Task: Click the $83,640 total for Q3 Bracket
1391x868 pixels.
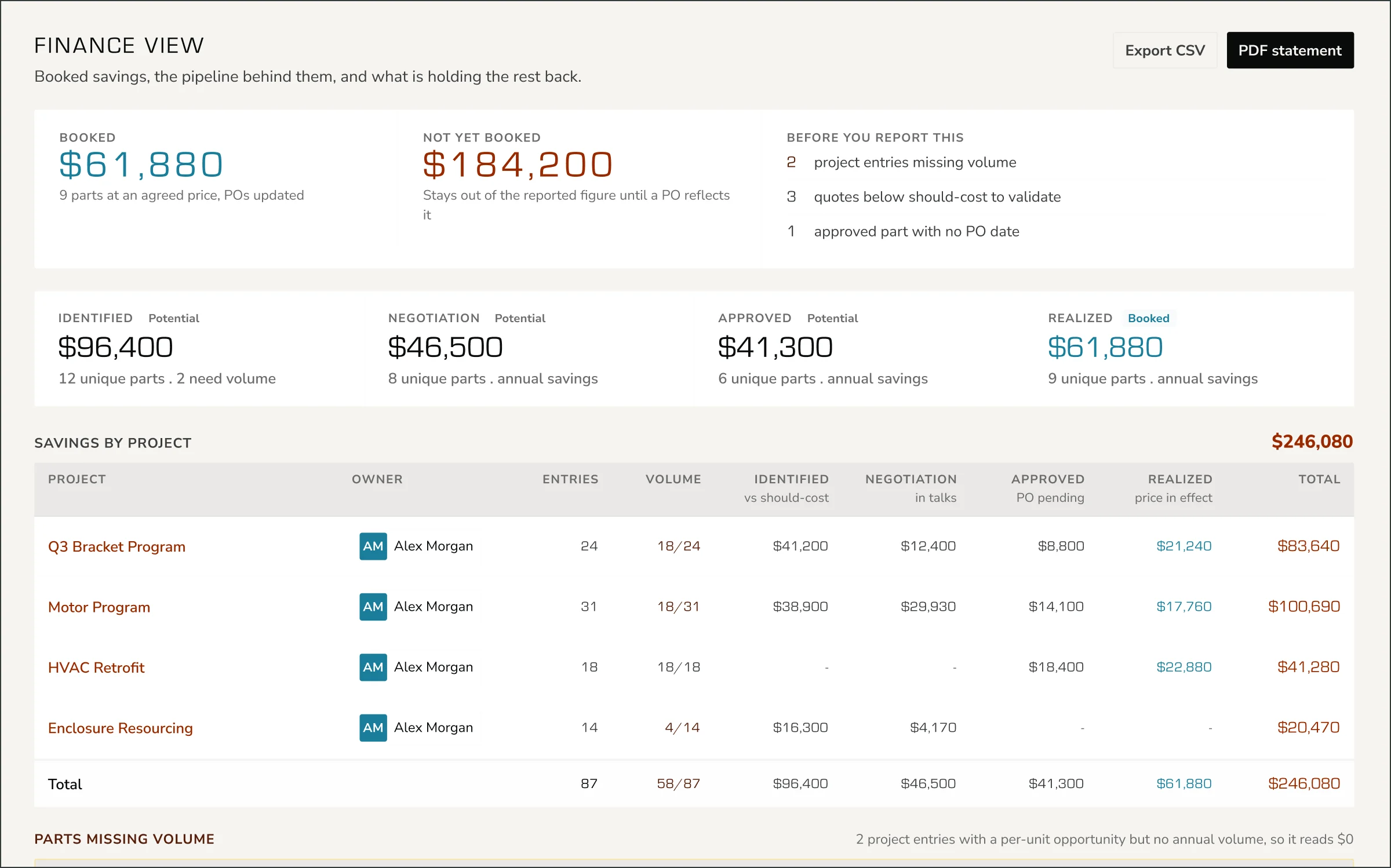Action: tap(1309, 546)
